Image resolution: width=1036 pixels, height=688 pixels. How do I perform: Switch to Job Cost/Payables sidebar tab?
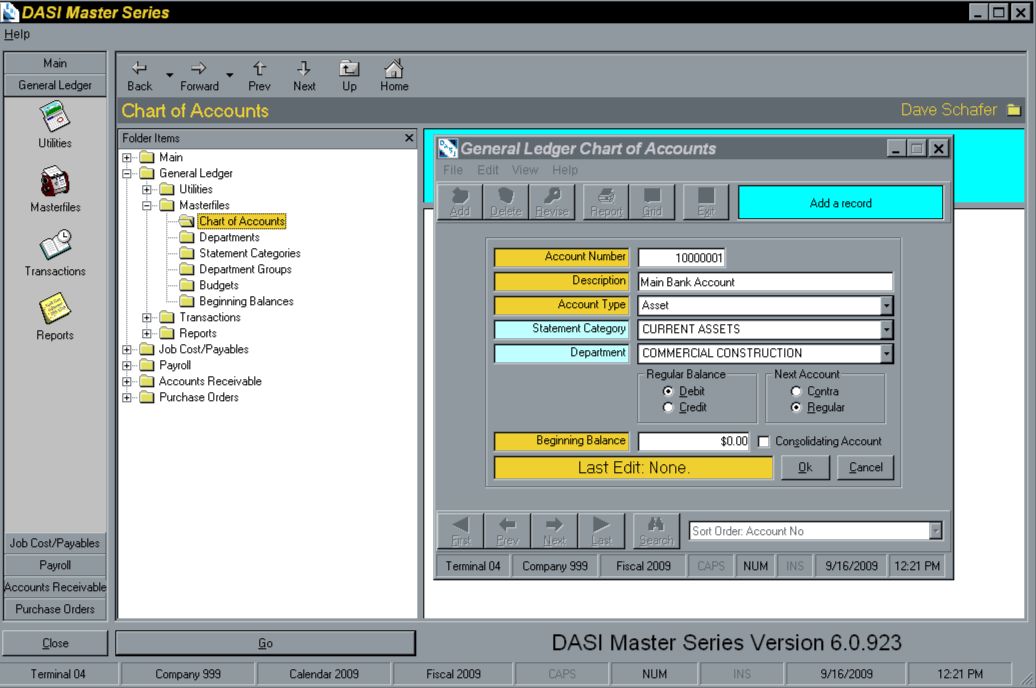pyautogui.click(x=55, y=543)
